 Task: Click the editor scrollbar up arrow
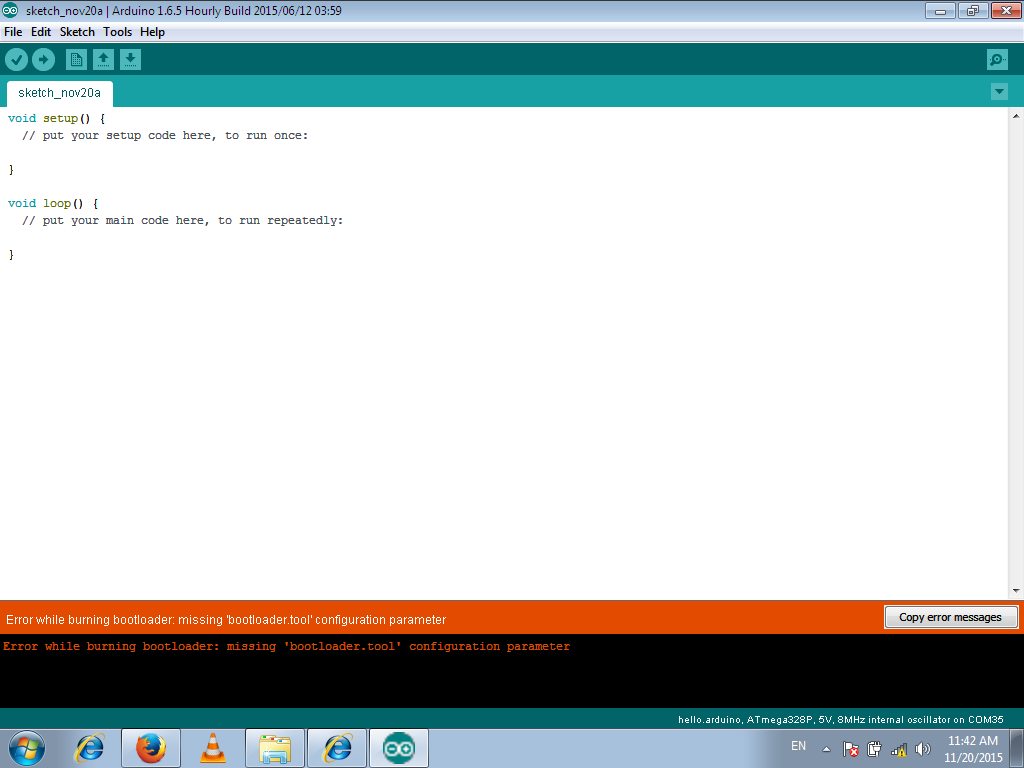[1016, 116]
